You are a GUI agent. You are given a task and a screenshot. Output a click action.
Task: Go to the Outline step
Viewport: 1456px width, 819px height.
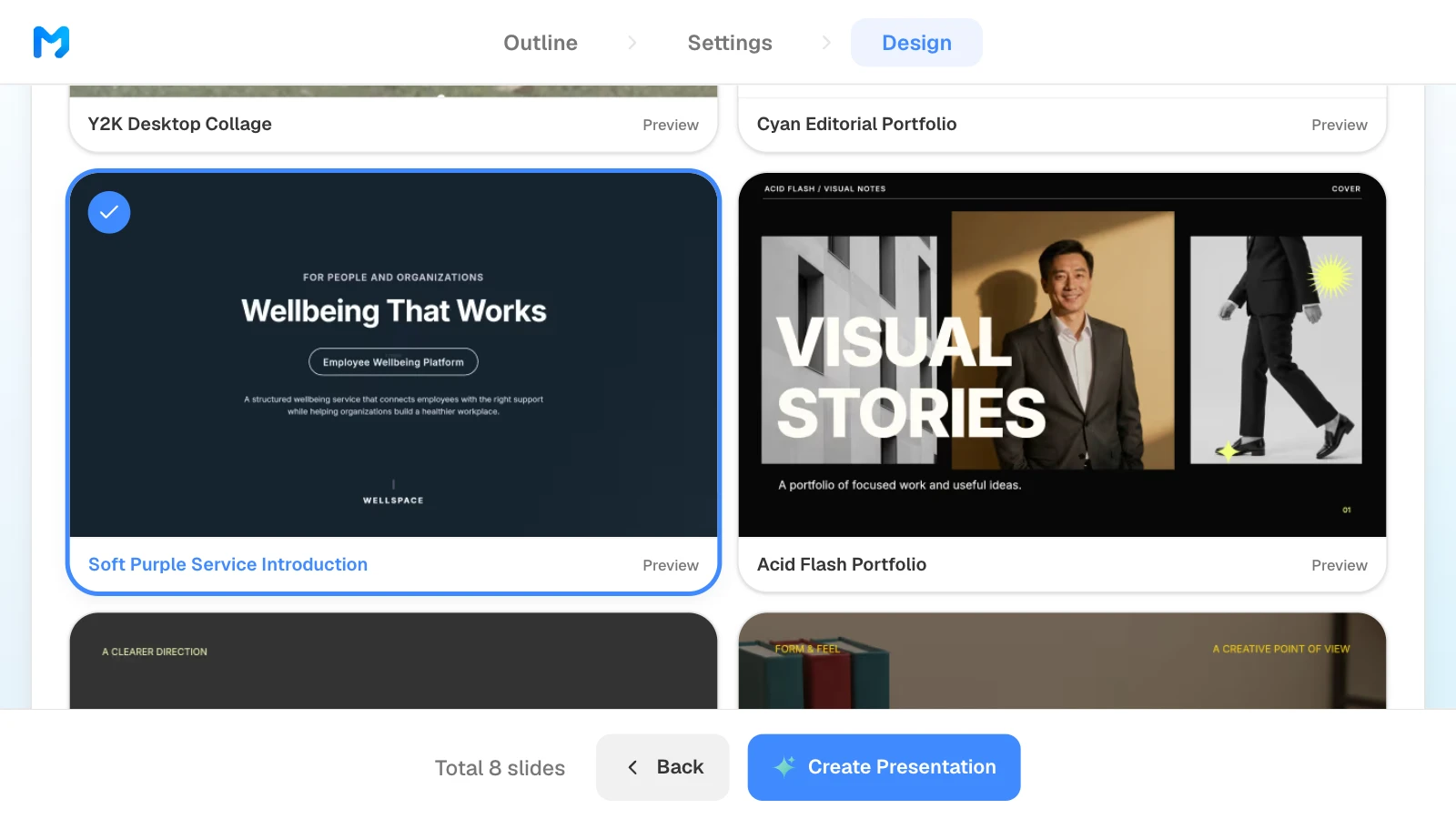[541, 43]
